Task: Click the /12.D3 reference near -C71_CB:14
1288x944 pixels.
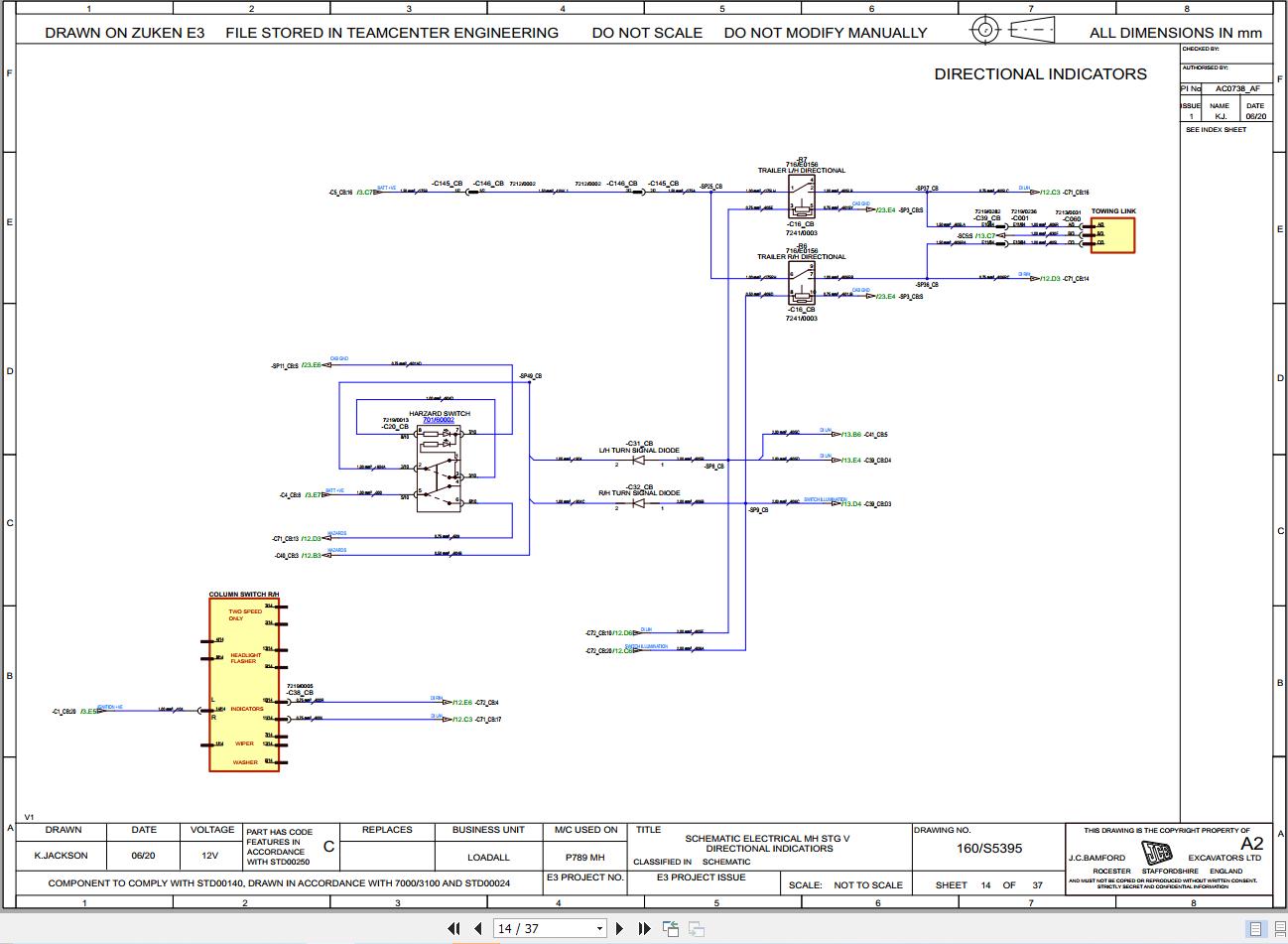Action: click(1050, 279)
